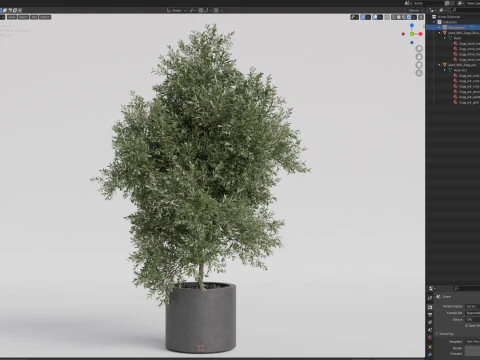Image resolution: width=480 pixels, height=360 pixels.
Task: Open the viewport shading options dropdown
Action: (414, 17)
